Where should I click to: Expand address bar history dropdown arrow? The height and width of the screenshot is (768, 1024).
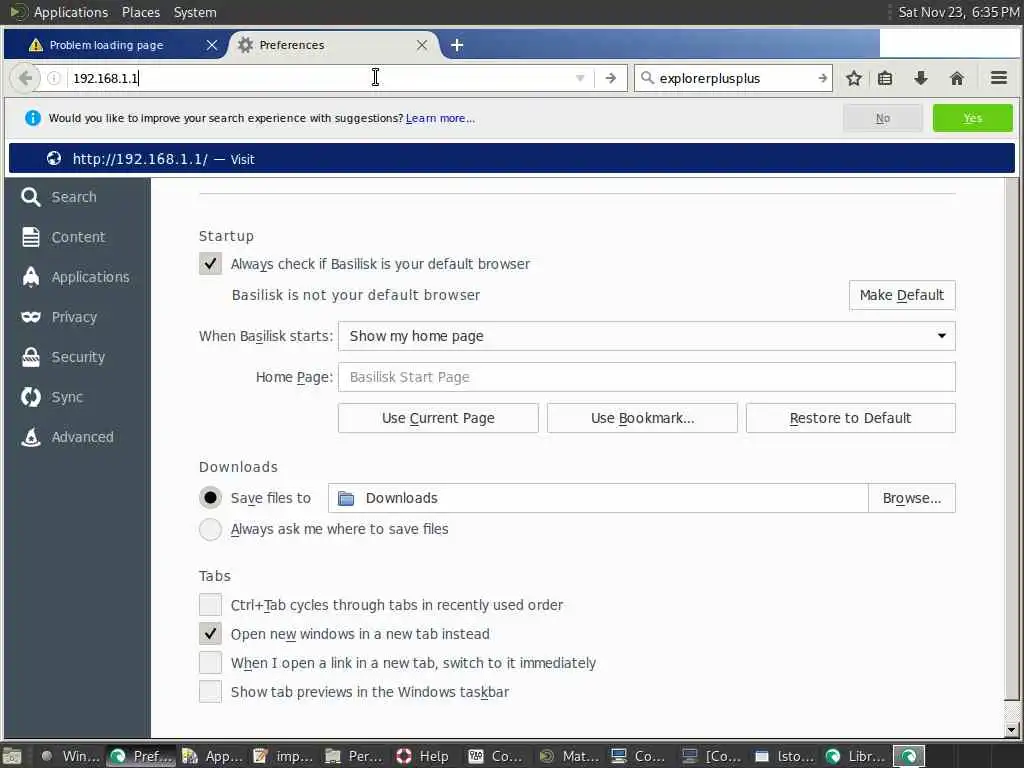click(580, 78)
